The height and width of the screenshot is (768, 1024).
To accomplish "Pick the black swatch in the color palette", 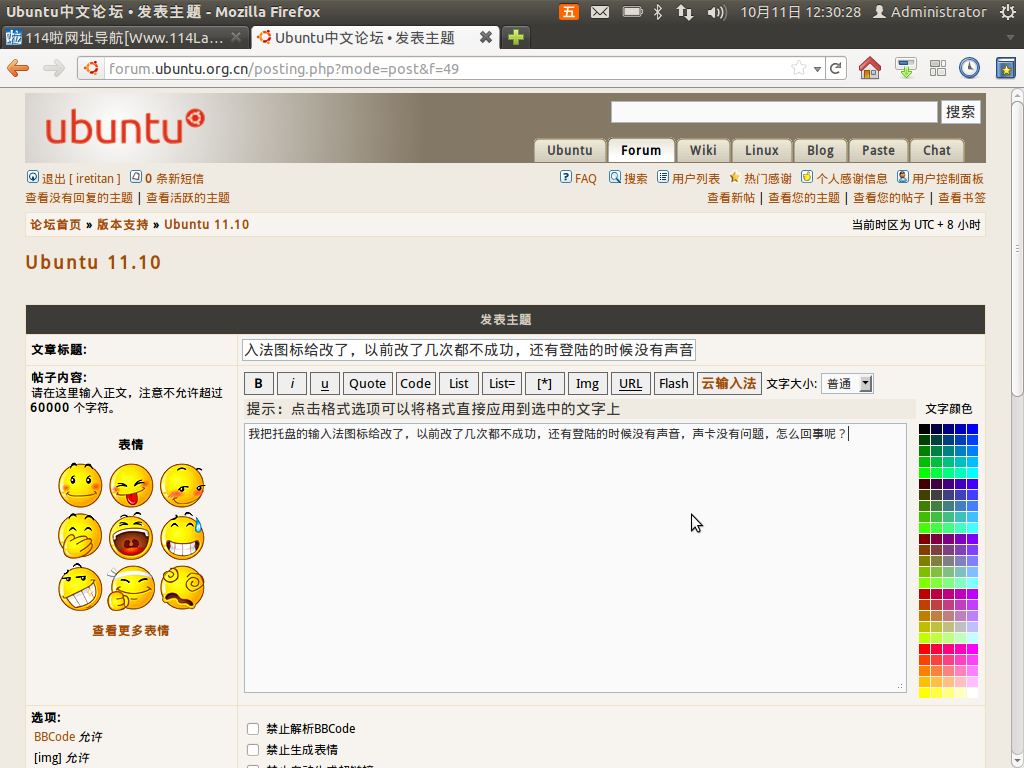I will 924,429.
